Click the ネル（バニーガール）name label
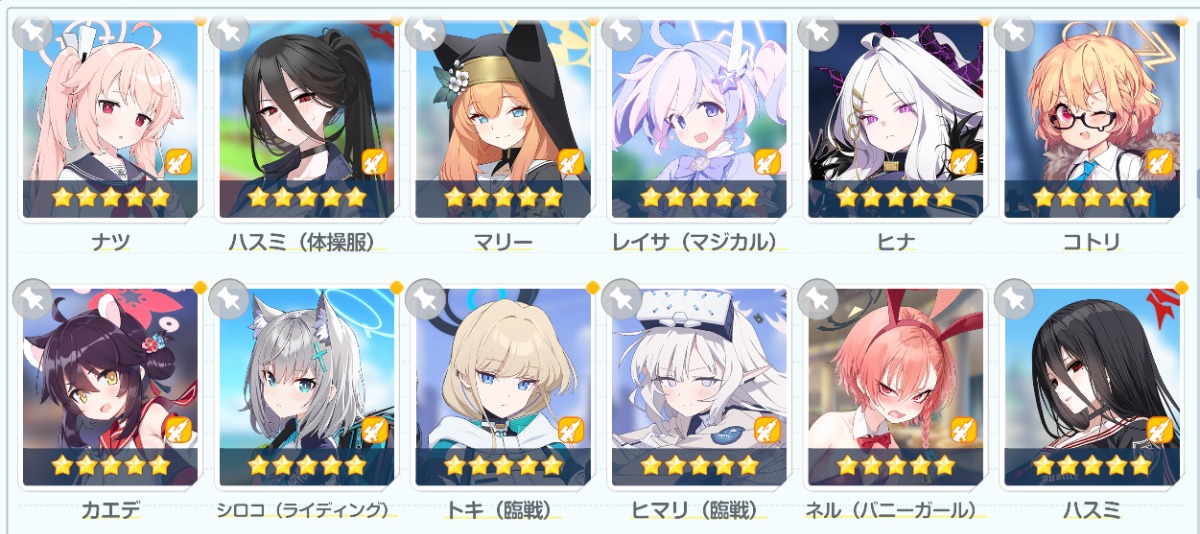This screenshot has height=534, width=1200. [895, 510]
